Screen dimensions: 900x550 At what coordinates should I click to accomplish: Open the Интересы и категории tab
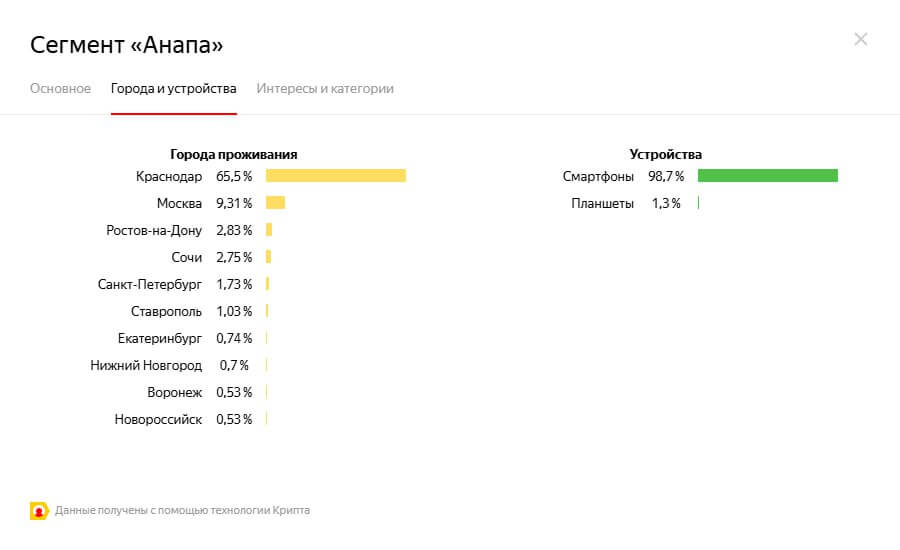pyautogui.click(x=325, y=88)
